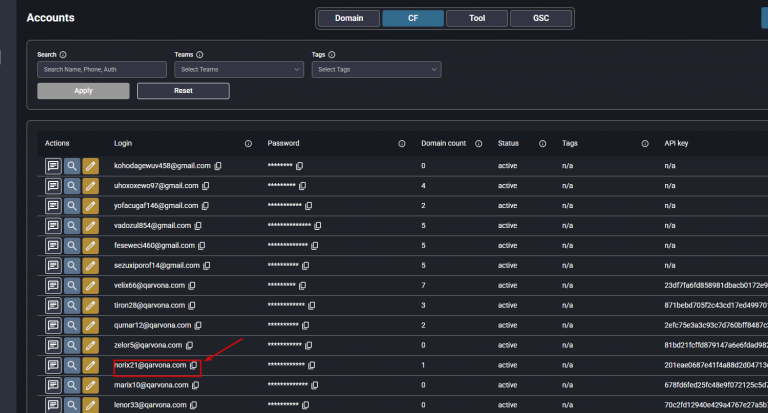This screenshot has width=768, height=413.
Task: Copy the login vadozul854@gmail.com
Action: [198, 226]
